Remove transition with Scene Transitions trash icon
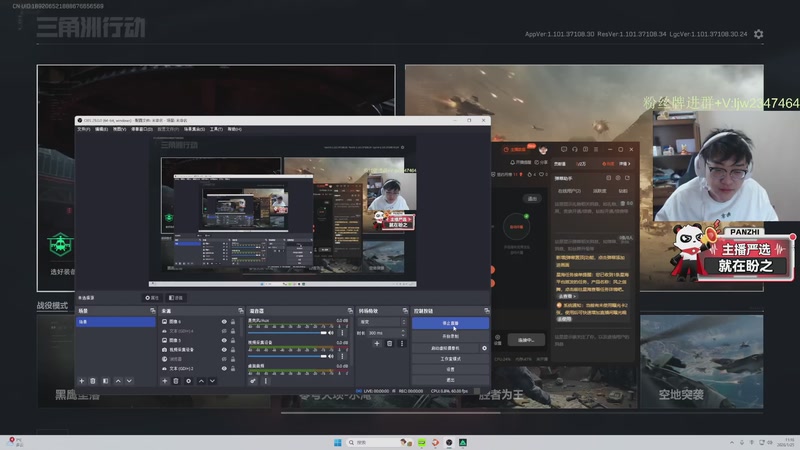This screenshot has width=800, height=450. coord(389,344)
